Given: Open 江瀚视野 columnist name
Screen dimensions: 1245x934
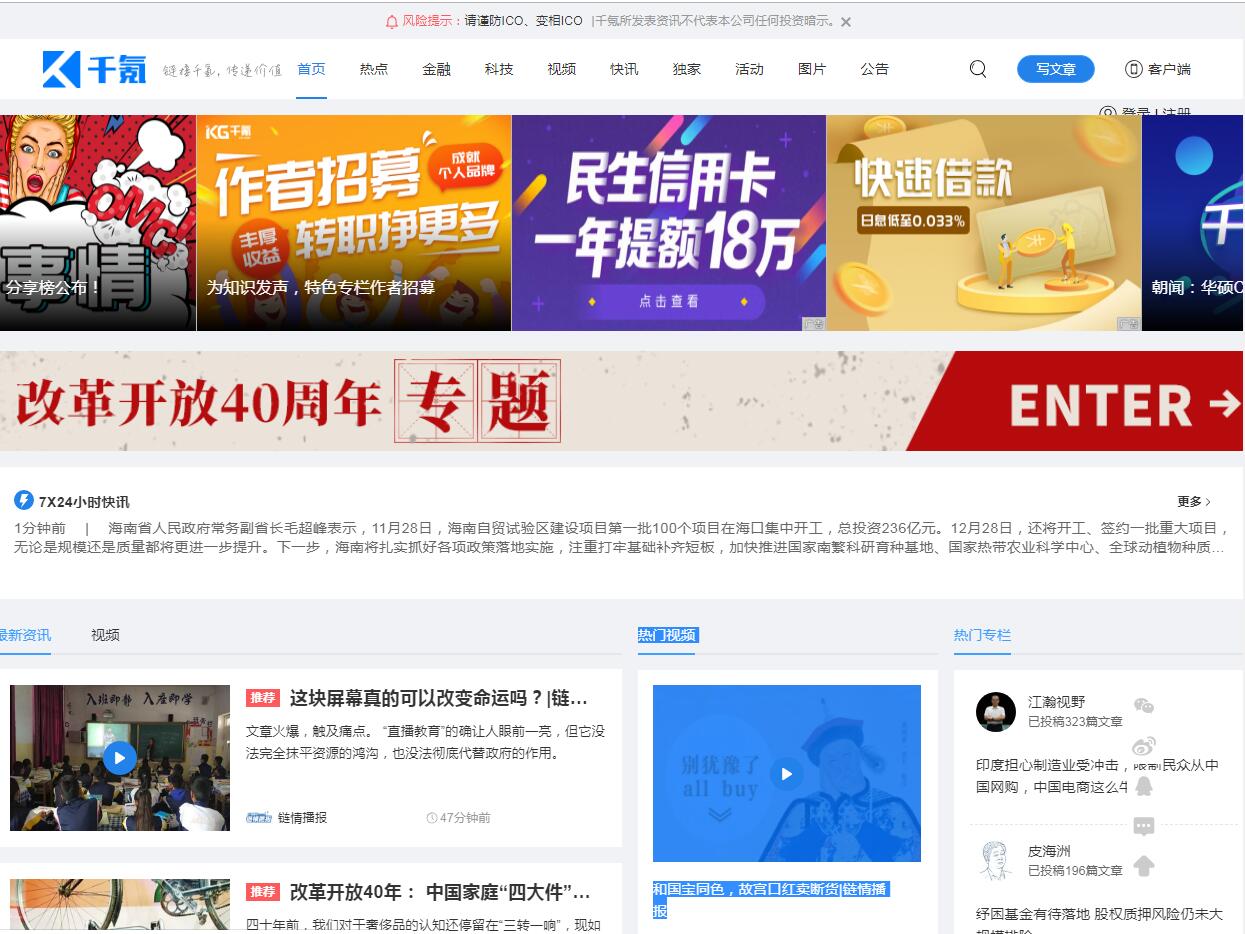Looking at the screenshot, I should pos(1056,702).
